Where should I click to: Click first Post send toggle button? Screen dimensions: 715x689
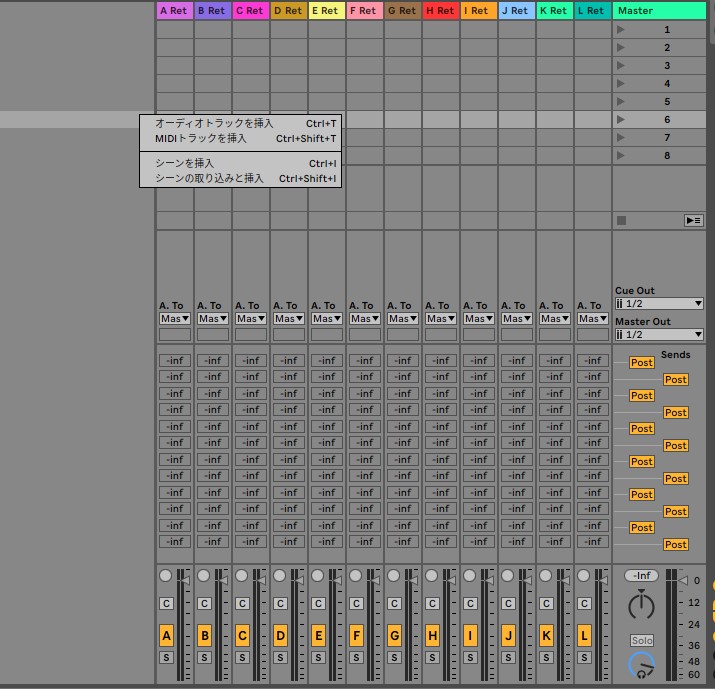(642, 363)
